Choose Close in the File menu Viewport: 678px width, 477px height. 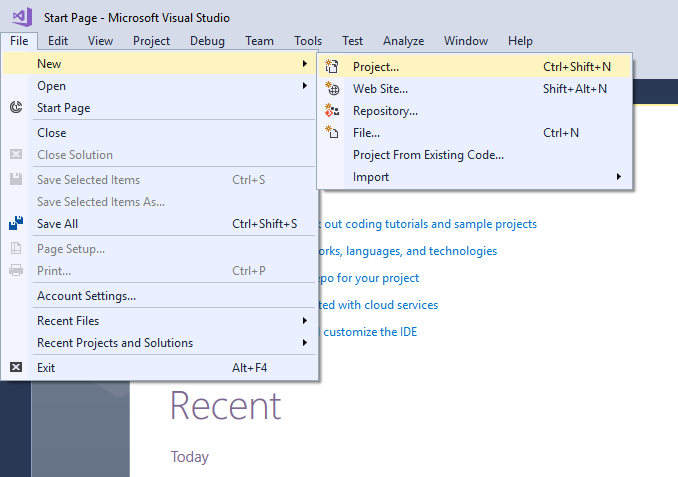click(159, 133)
